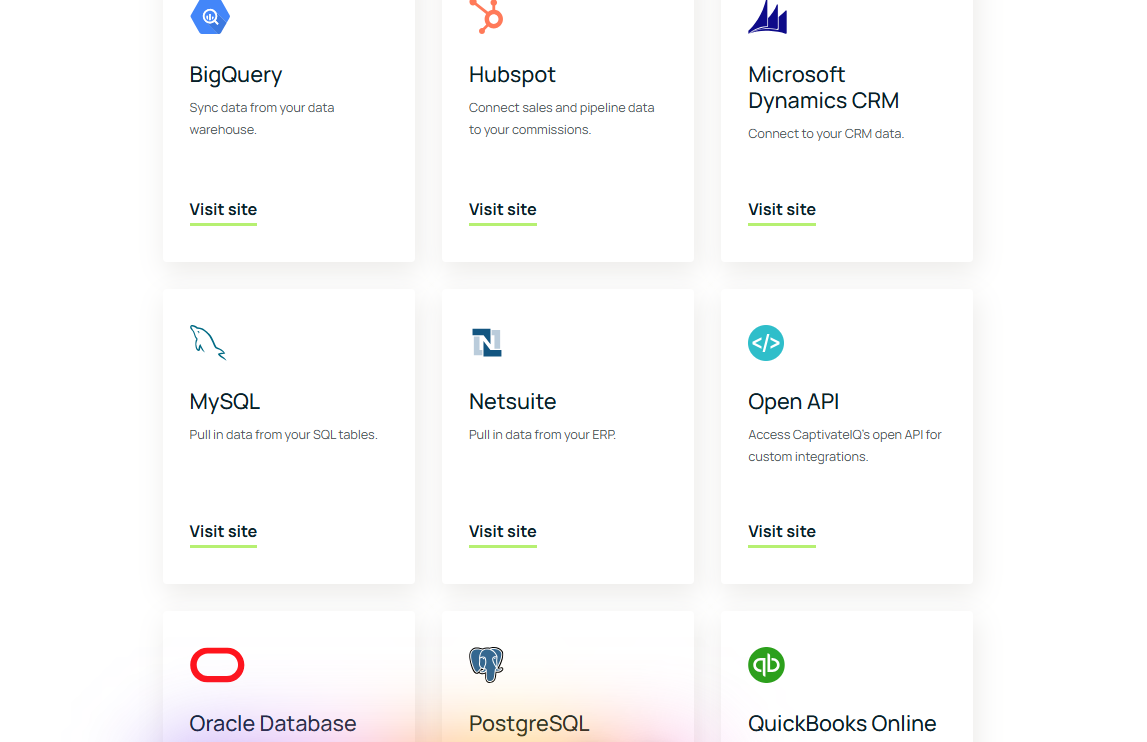Open Visit site link under BigQuery

click(x=223, y=210)
